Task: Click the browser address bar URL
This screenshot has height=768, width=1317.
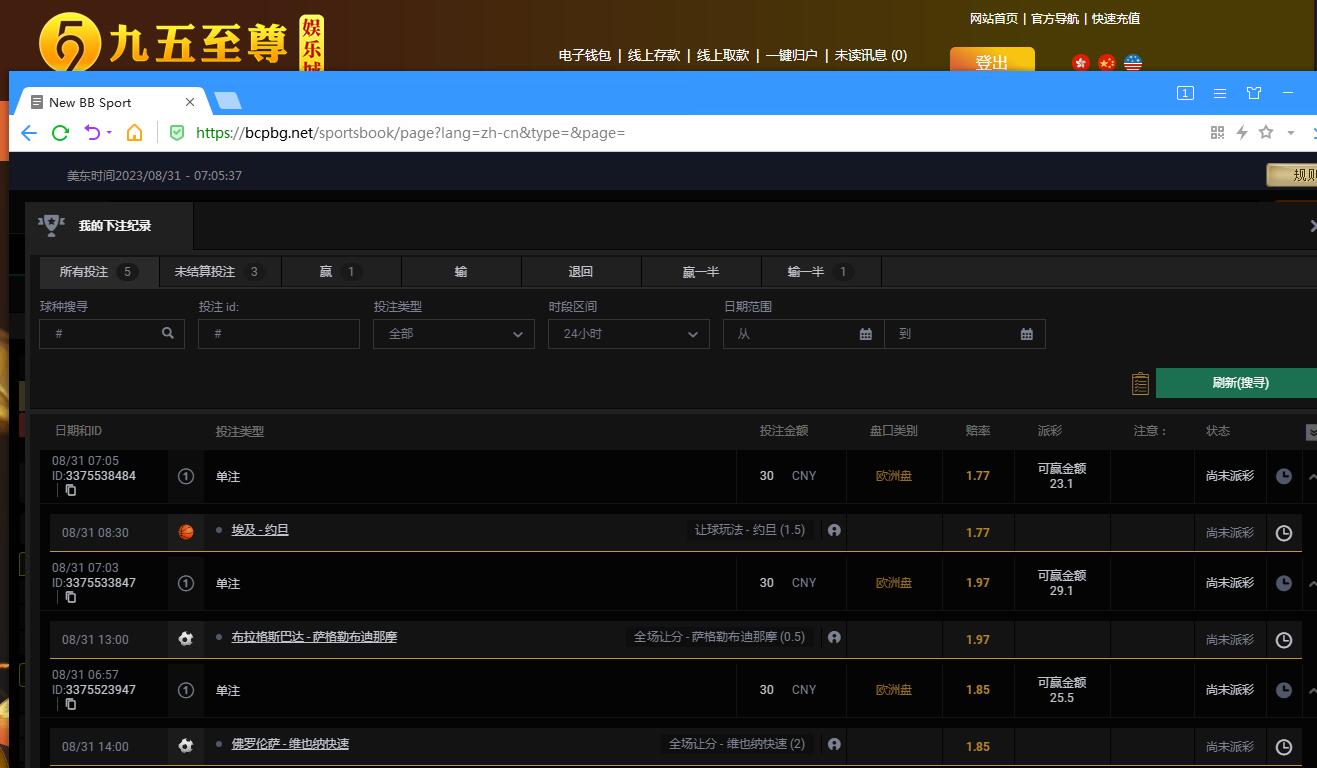Action: coord(410,133)
